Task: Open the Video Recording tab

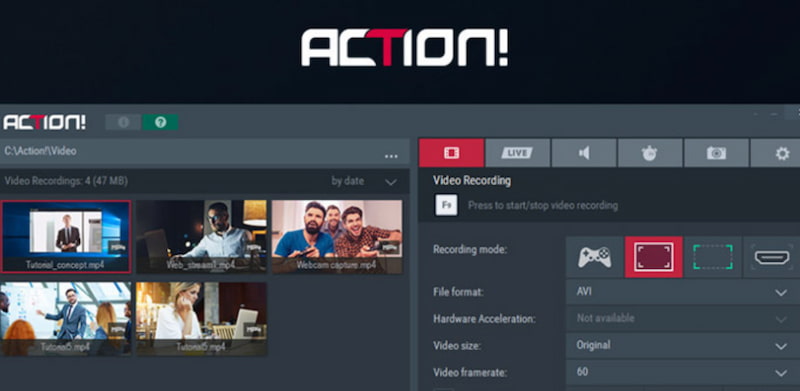Action: pos(451,153)
